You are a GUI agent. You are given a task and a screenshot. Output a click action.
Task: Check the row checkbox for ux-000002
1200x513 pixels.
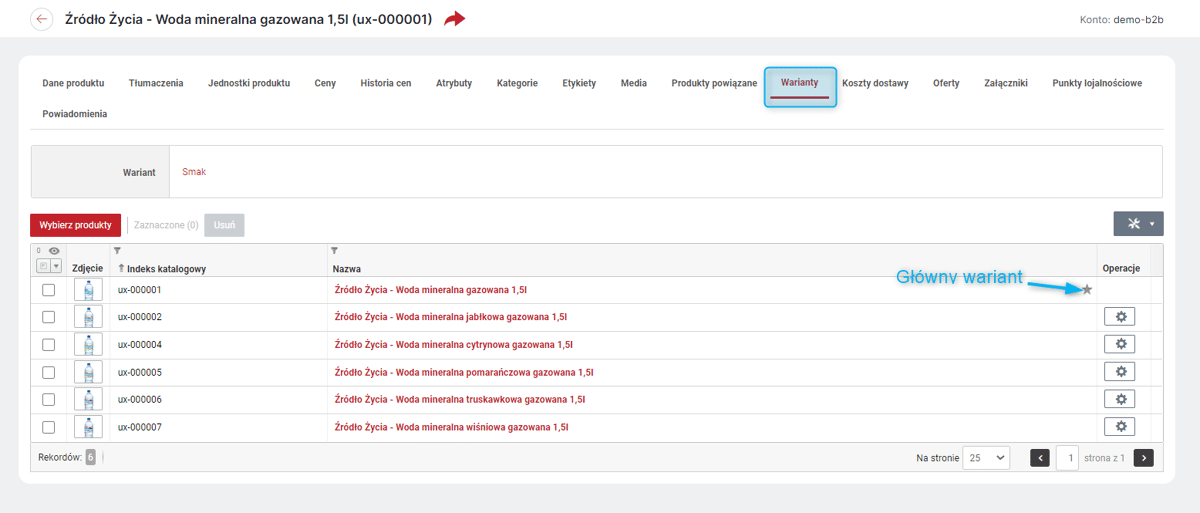[x=48, y=317]
